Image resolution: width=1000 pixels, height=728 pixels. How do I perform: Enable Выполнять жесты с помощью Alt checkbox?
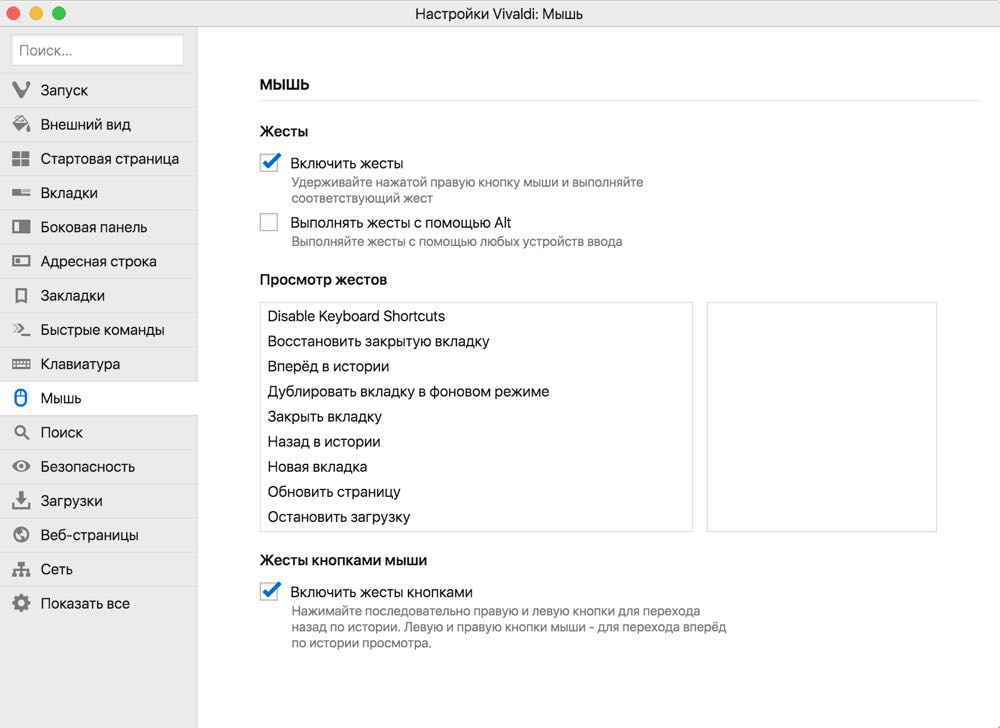[269, 222]
